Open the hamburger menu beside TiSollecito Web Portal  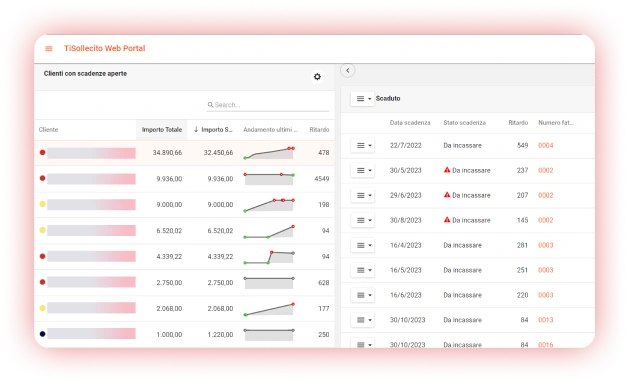49,49
